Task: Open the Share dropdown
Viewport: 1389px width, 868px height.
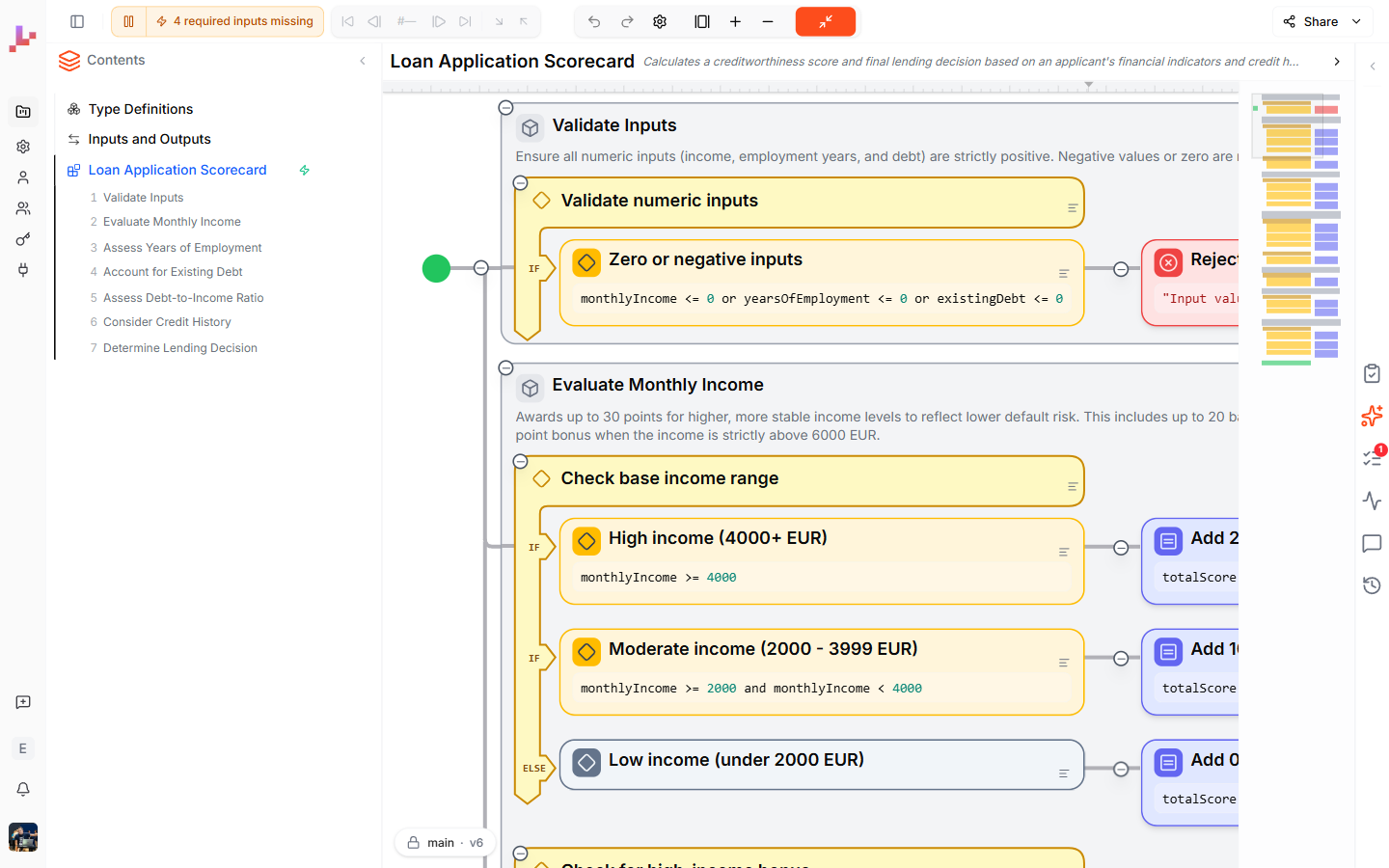Action: coord(1322,21)
